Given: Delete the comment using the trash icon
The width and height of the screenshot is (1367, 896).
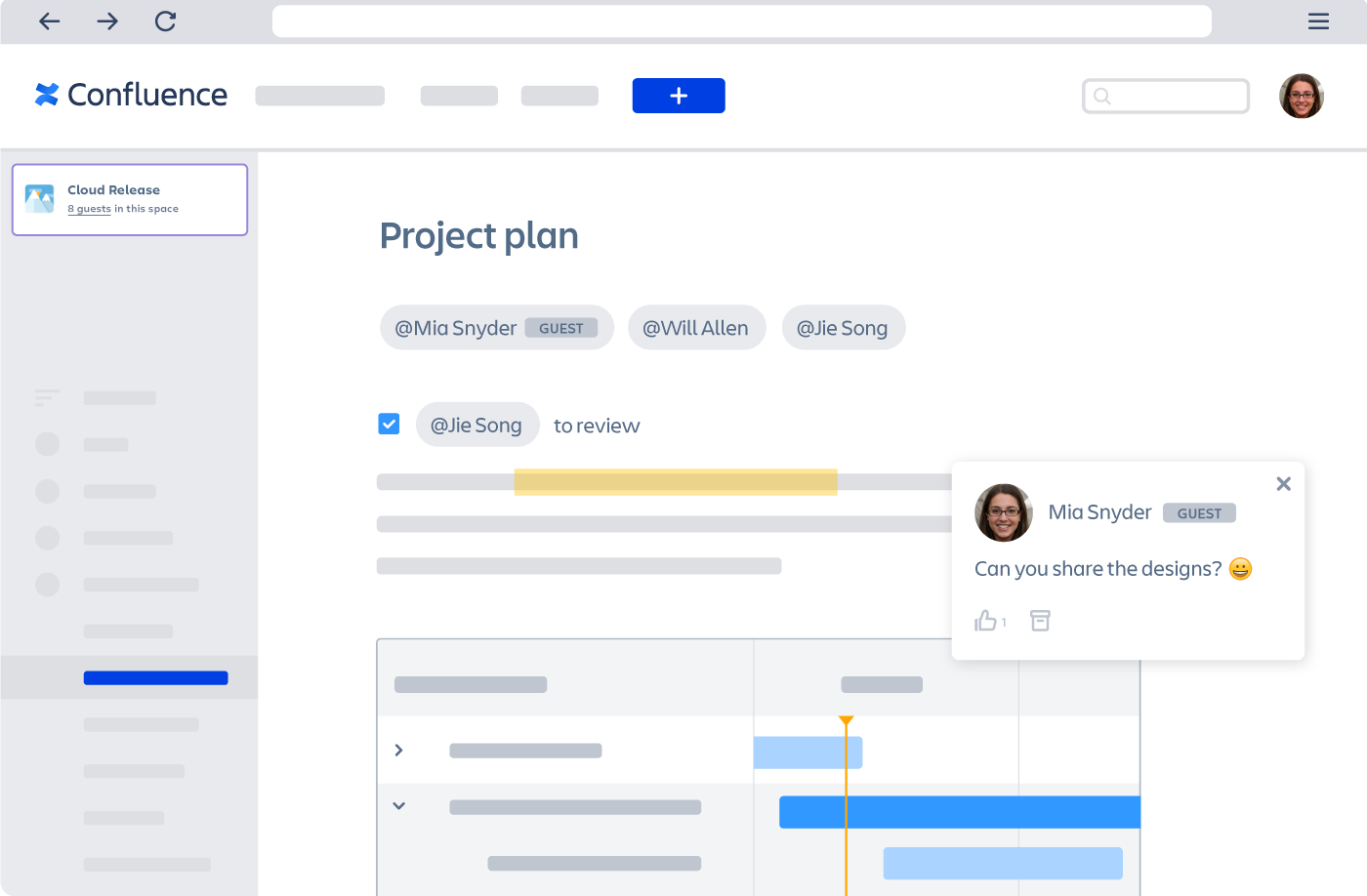Looking at the screenshot, I should tap(1040, 620).
